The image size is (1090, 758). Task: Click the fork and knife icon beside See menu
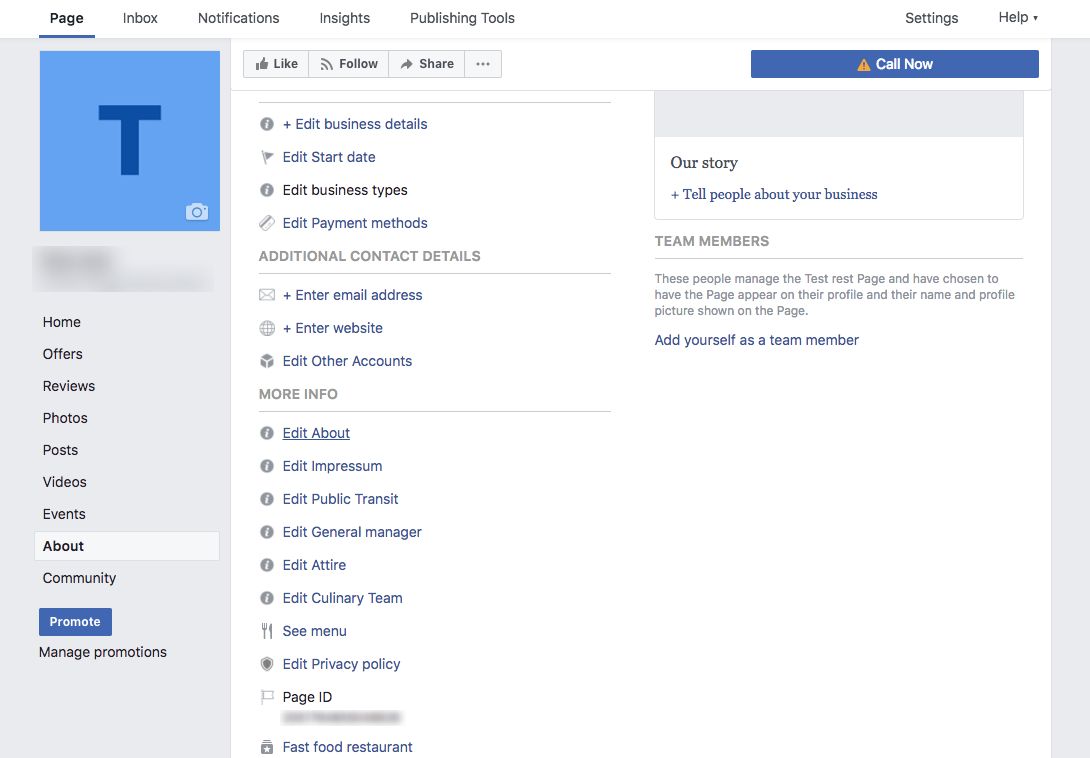(267, 631)
